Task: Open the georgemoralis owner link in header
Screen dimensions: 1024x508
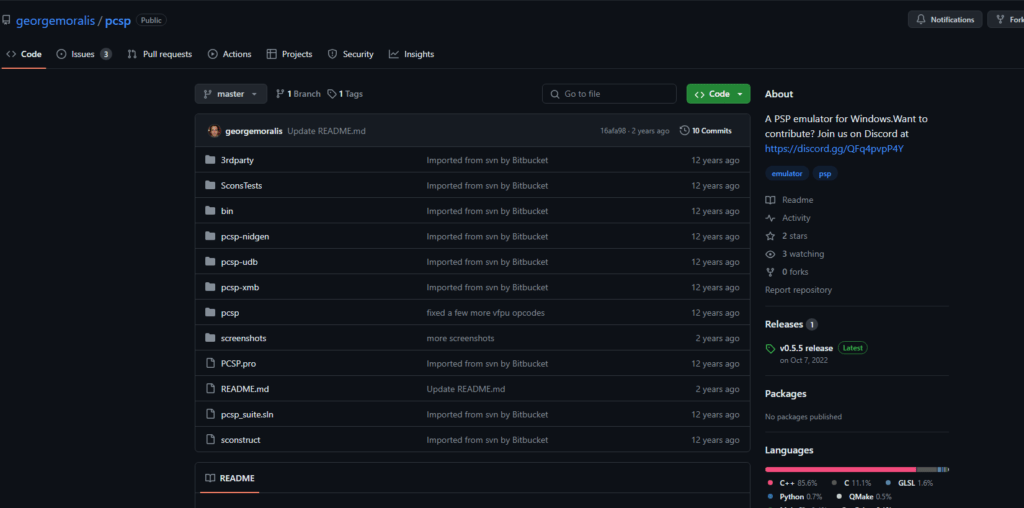Action: tap(56, 20)
